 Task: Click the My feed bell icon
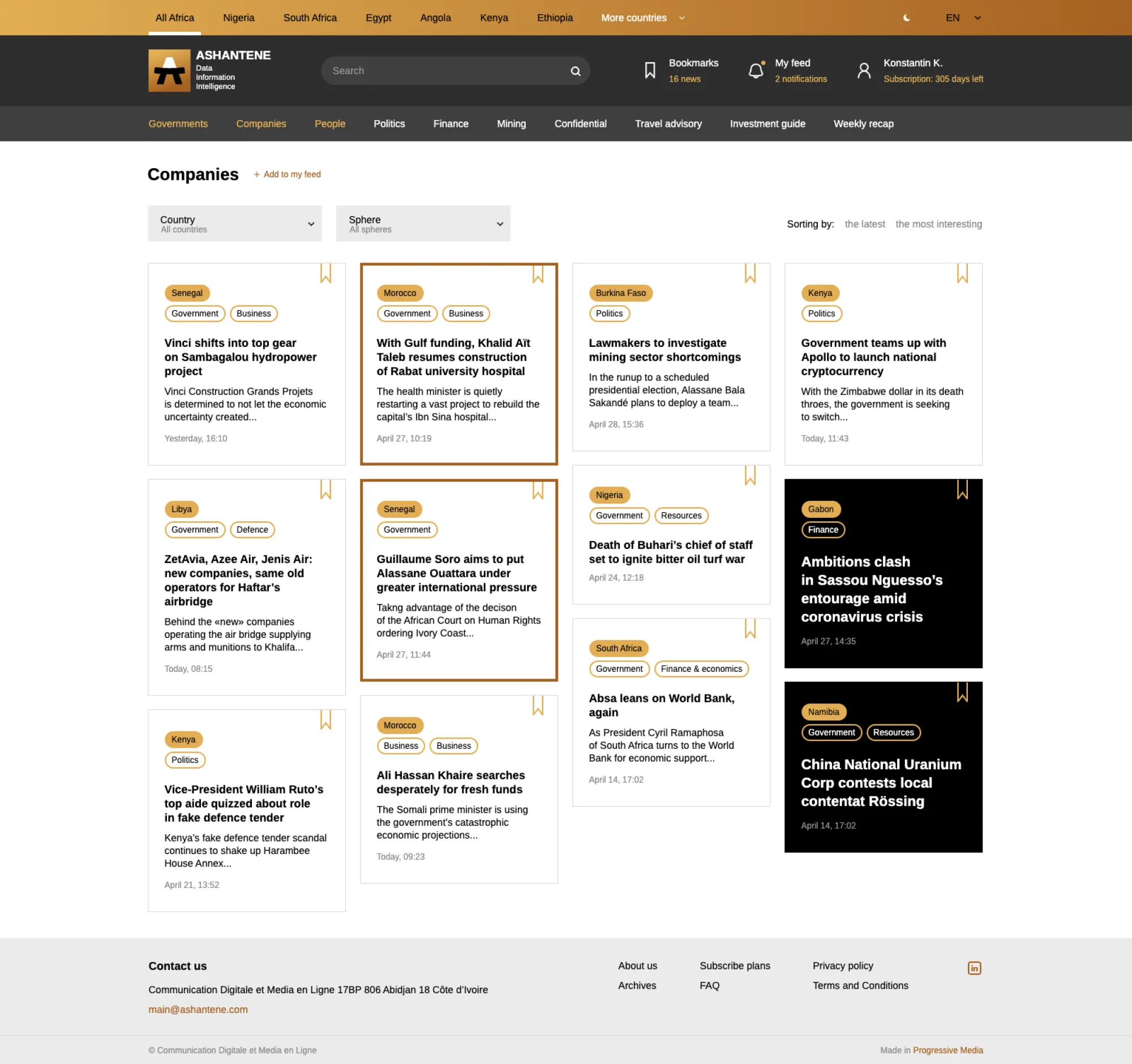pyautogui.click(x=756, y=70)
